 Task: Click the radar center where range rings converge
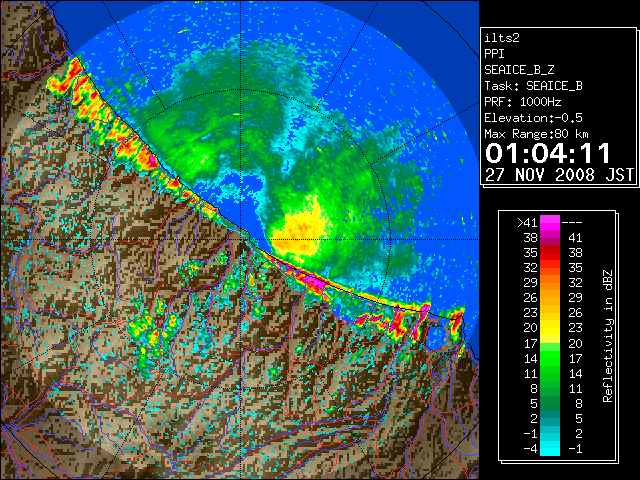(x=241, y=240)
